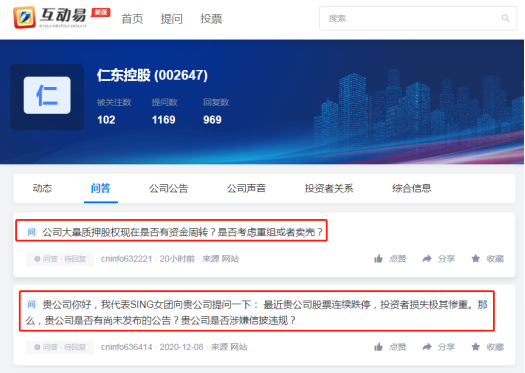This screenshot has width=525, height=373.
Task: Switch to the 公司公告 tab
Action: pyautogui.click(x=168, y=188)
